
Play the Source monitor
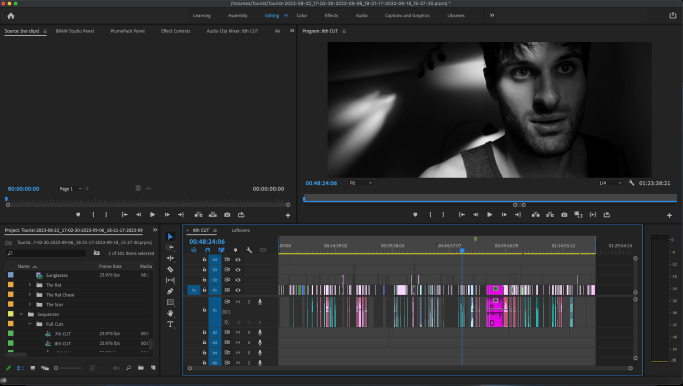152,215
